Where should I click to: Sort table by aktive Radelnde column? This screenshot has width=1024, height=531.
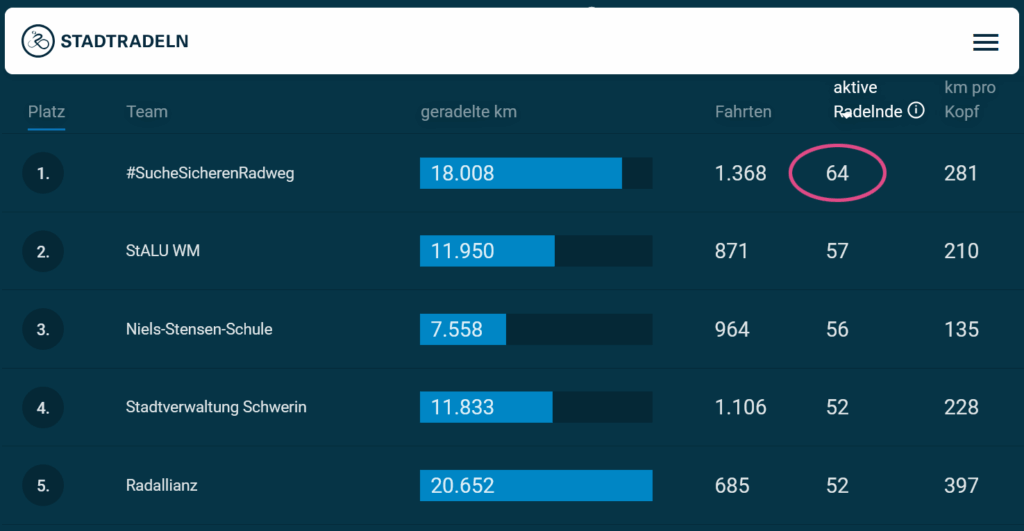(867, 99)
